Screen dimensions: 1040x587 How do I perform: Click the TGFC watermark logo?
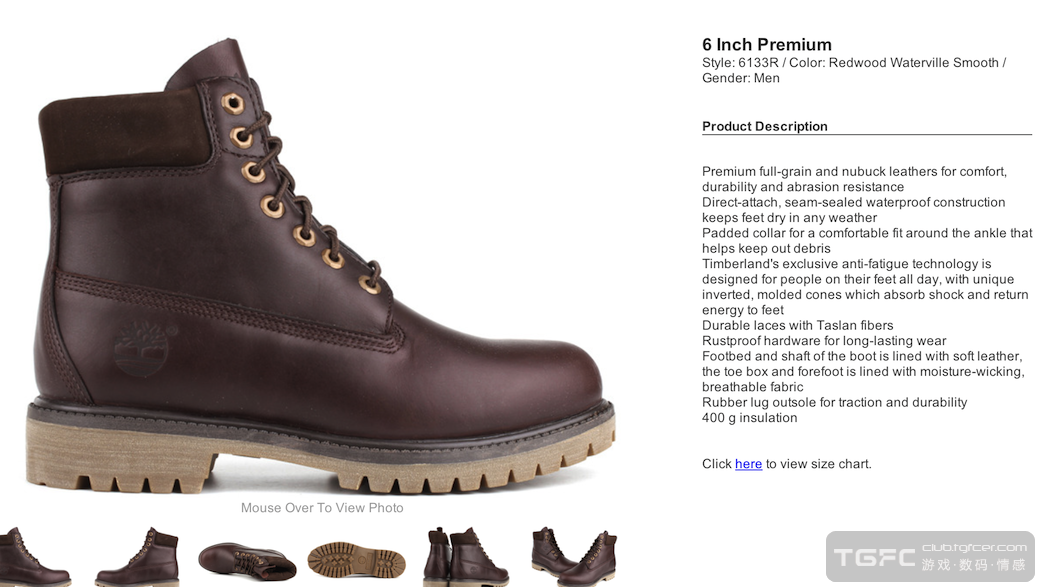(x=874, y=557)
